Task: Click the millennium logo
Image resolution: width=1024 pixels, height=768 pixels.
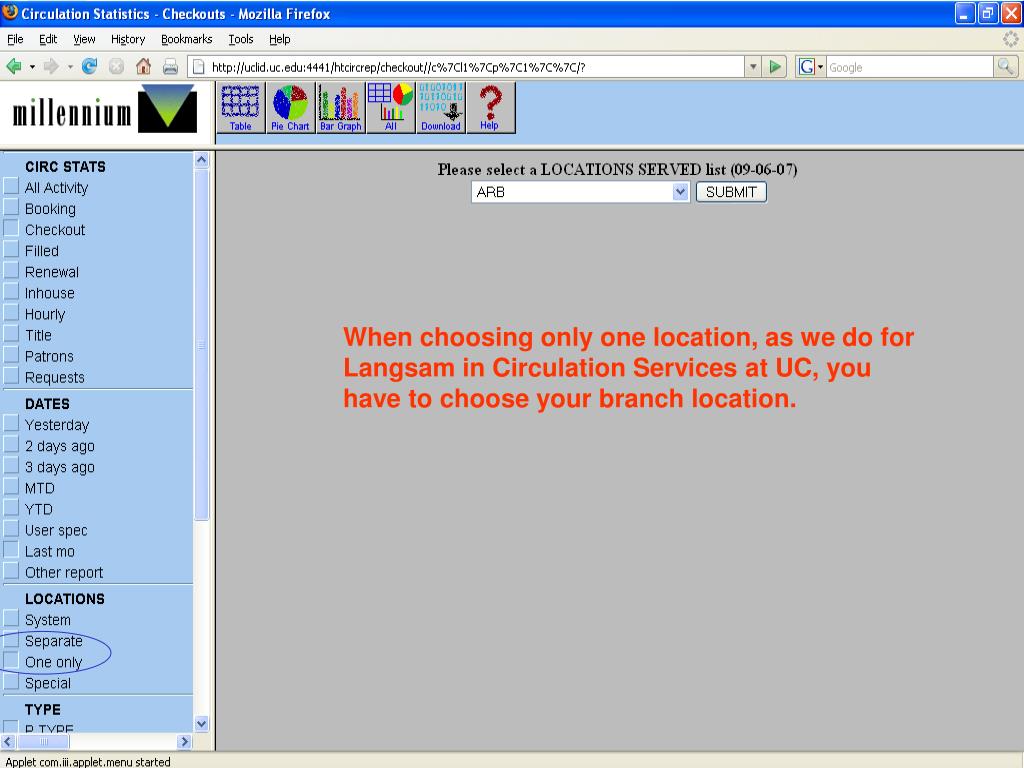Action: pos(104,111)
